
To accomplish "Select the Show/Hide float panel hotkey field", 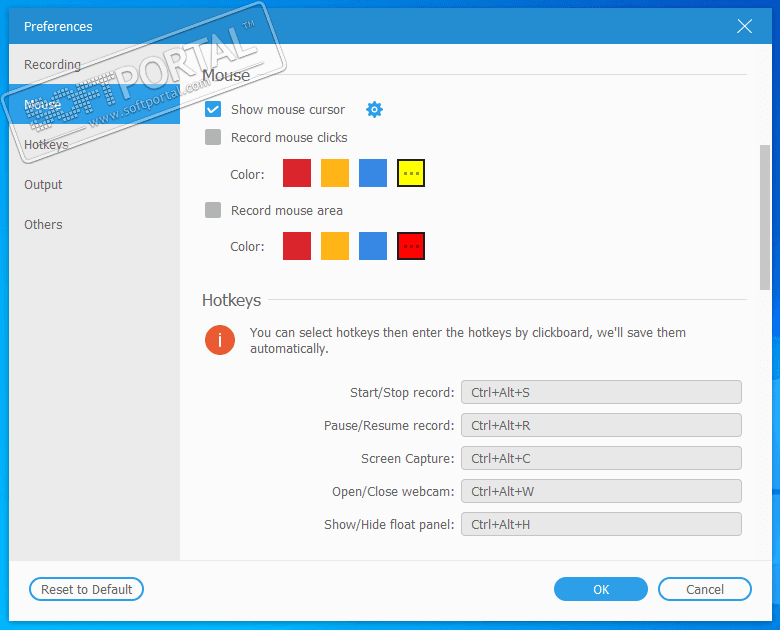I will [x=601, y=525].
